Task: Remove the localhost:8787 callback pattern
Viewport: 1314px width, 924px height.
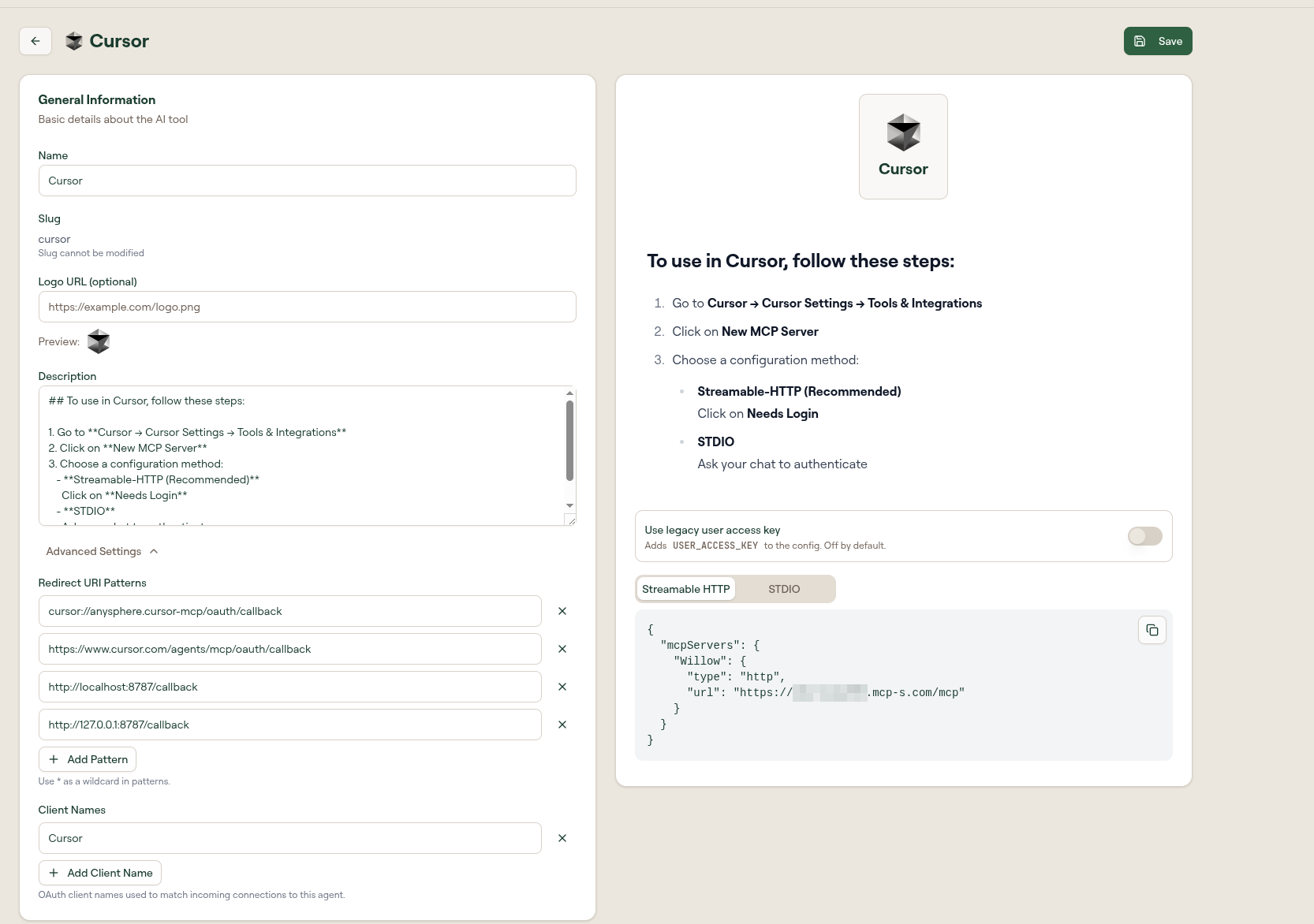Action: point(562,687)
